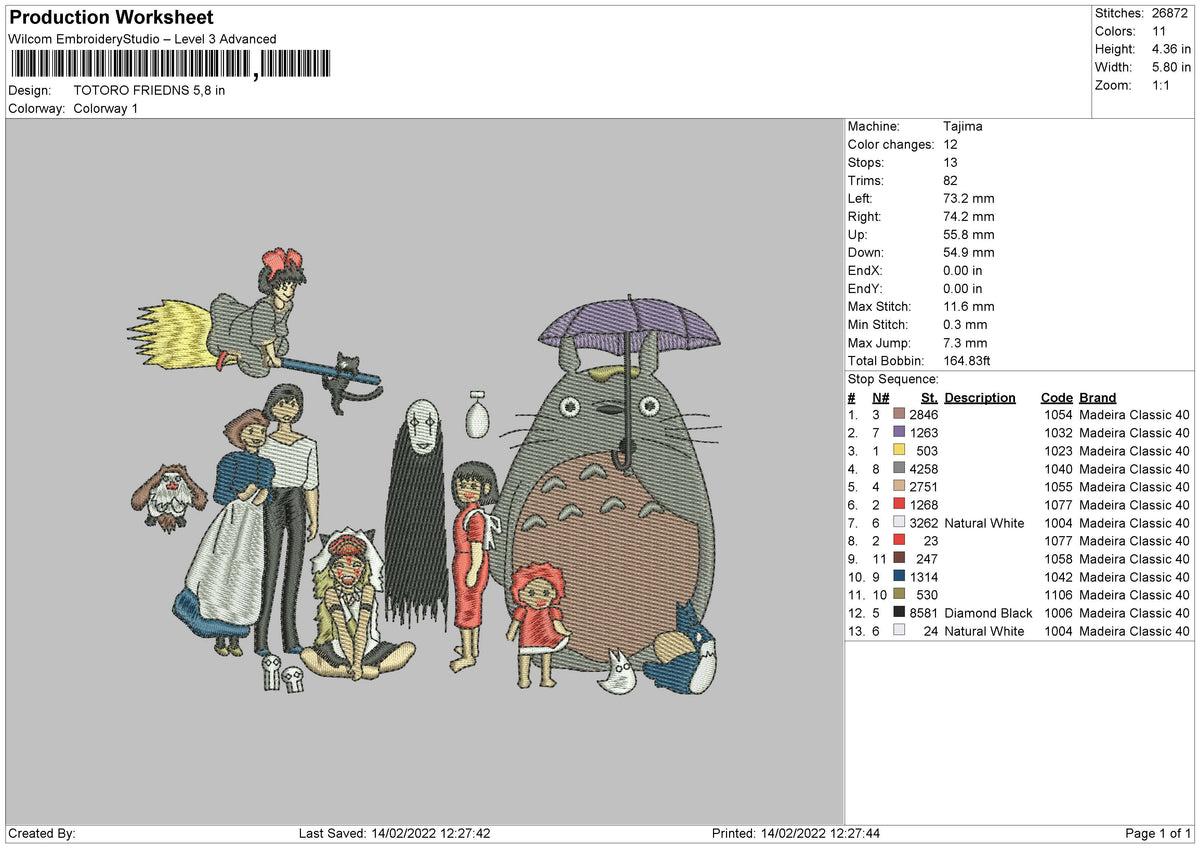
Task: Click the design name TOTORO FRIEDNS 5,8 in
Action: pyautogui.click(x=149, y=90)
